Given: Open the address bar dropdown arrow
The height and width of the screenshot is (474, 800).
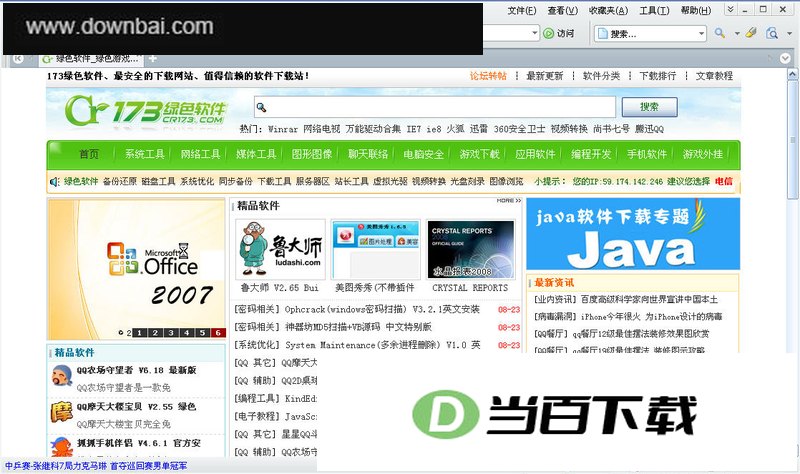Looking at the screenshot, I should tap(534, 33).
